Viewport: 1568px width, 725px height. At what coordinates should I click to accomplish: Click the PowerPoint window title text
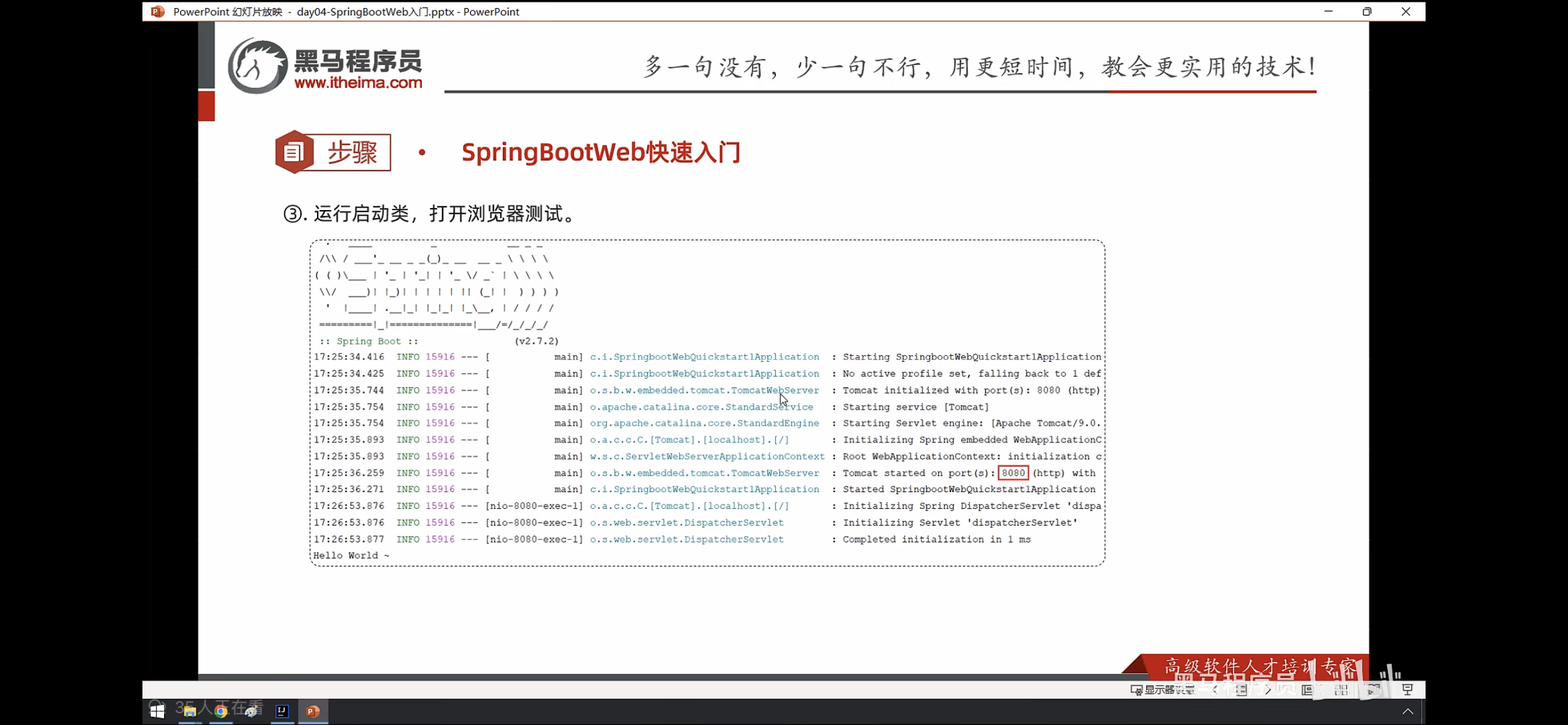[346, 12]
